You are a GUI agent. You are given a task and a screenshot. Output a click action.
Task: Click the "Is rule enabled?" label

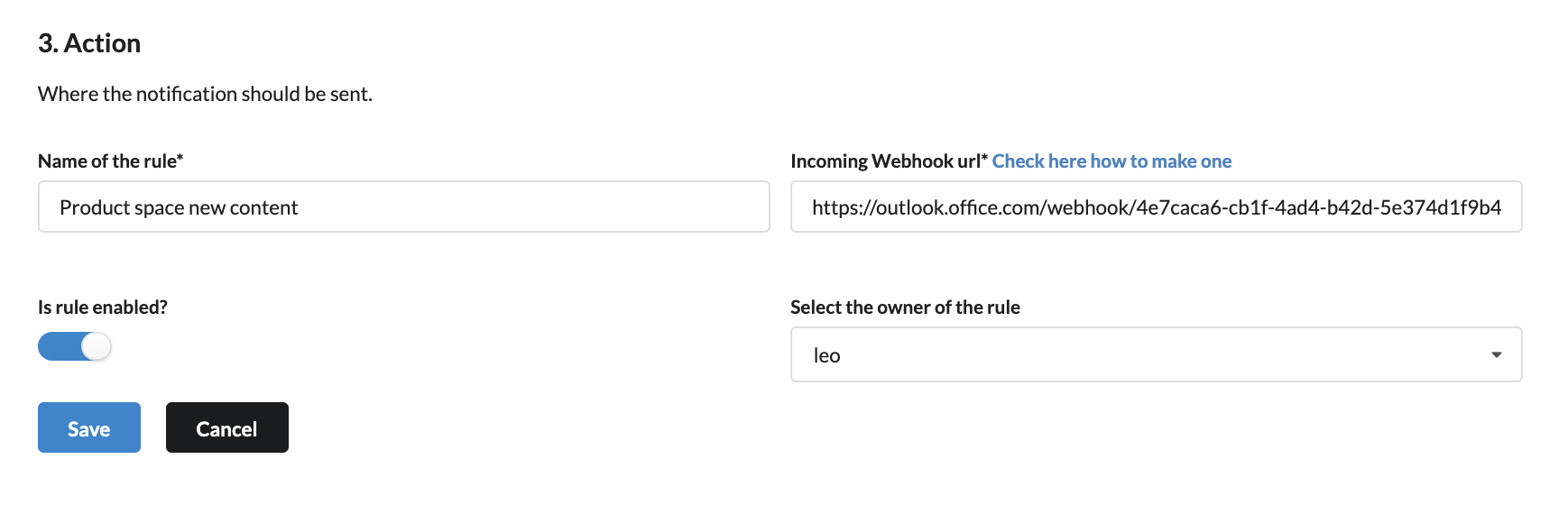pyautogui.click(x=102, y=308)
